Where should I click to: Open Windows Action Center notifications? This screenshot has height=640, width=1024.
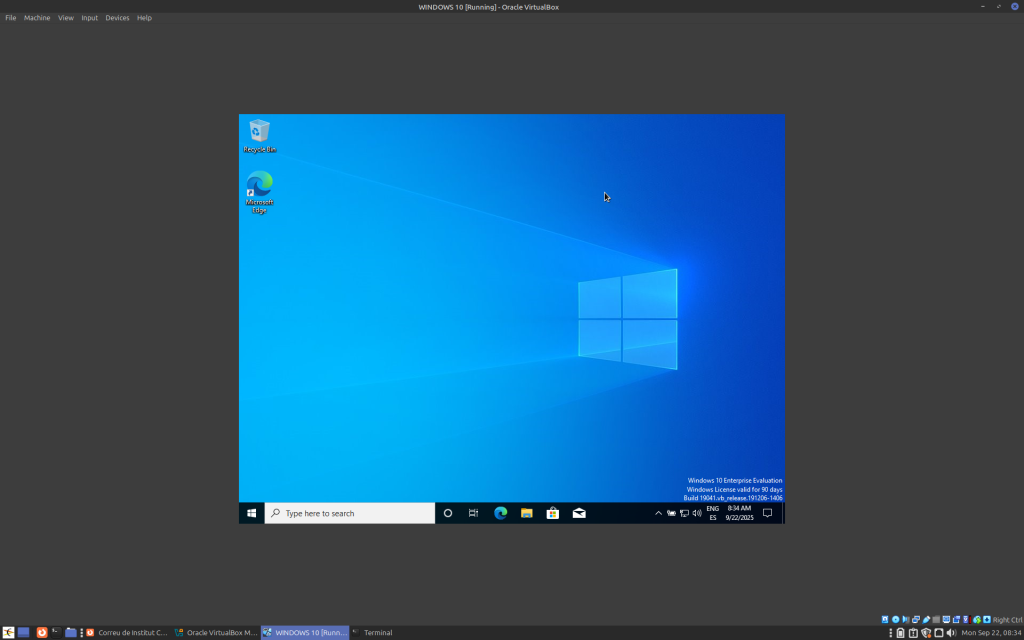768,513
